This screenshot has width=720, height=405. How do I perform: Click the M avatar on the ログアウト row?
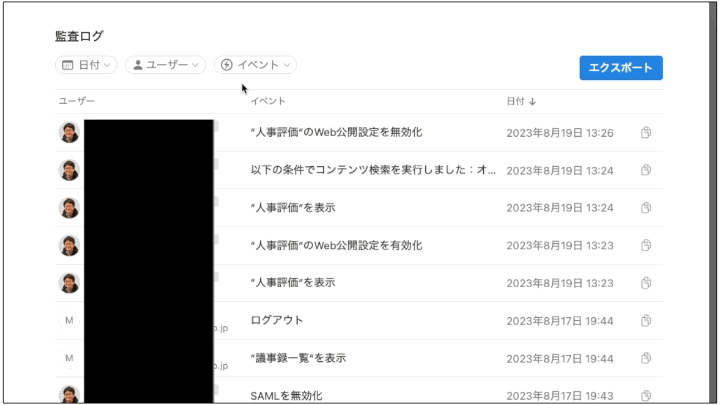tap(69, 321)
